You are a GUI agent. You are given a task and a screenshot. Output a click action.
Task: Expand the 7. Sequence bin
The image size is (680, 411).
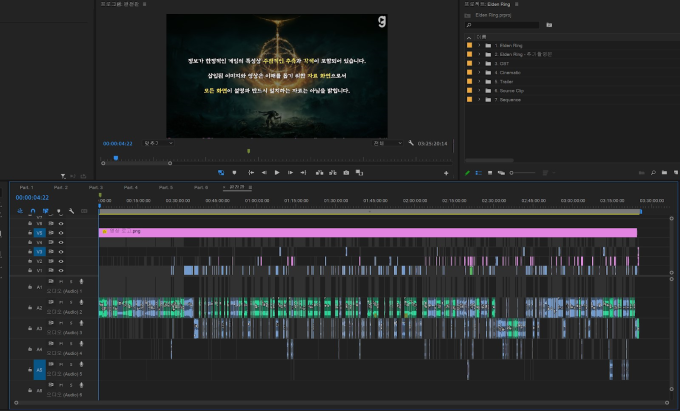(479, 100)
